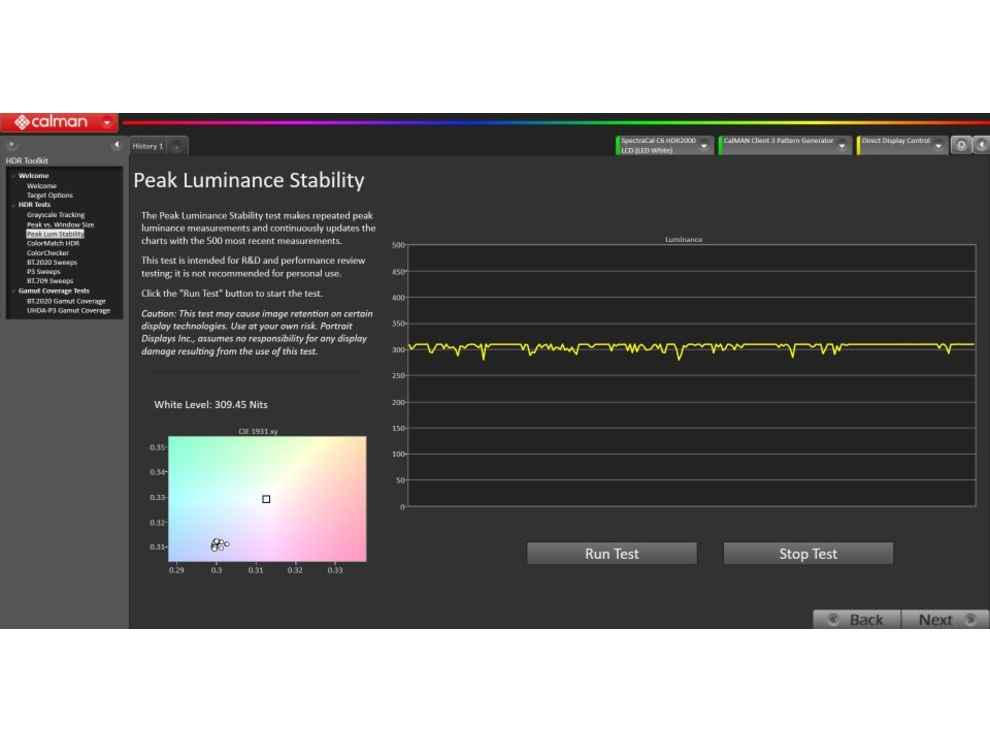
Task: Open BT.709 Sweeps test
Action: point(50,282)
